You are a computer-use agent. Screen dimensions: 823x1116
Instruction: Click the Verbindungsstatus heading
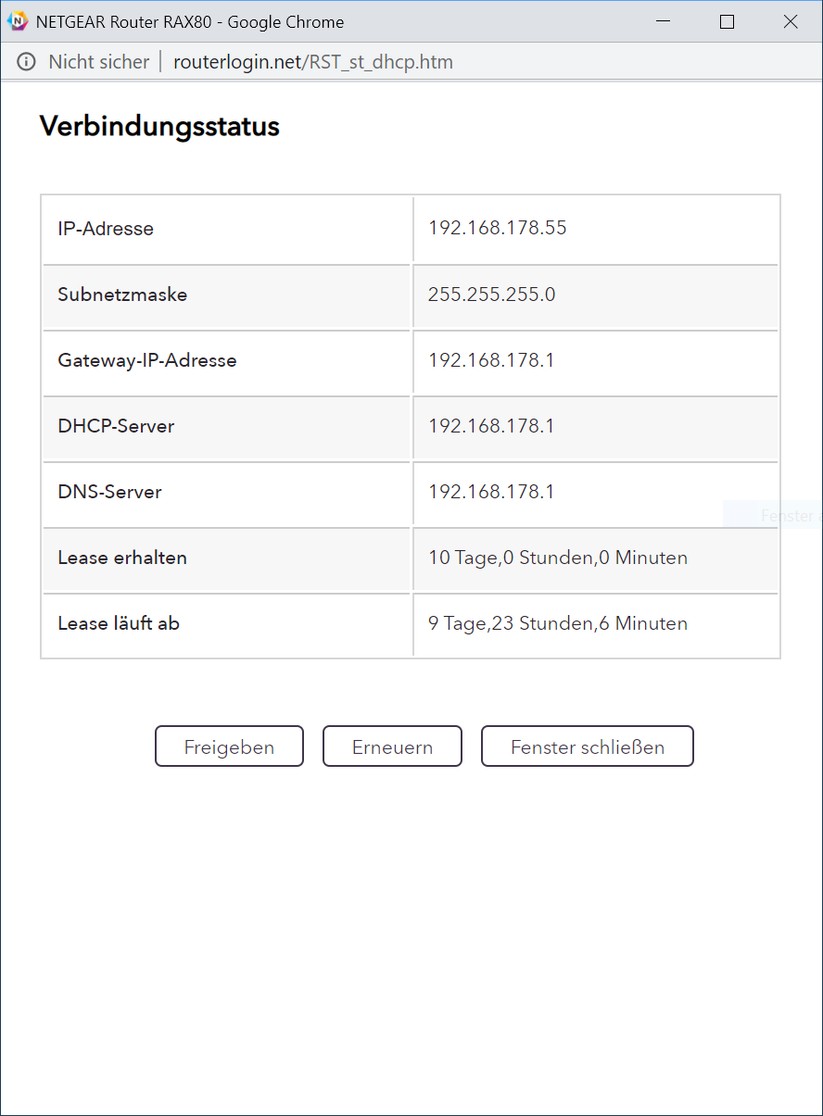pos(159,127)
